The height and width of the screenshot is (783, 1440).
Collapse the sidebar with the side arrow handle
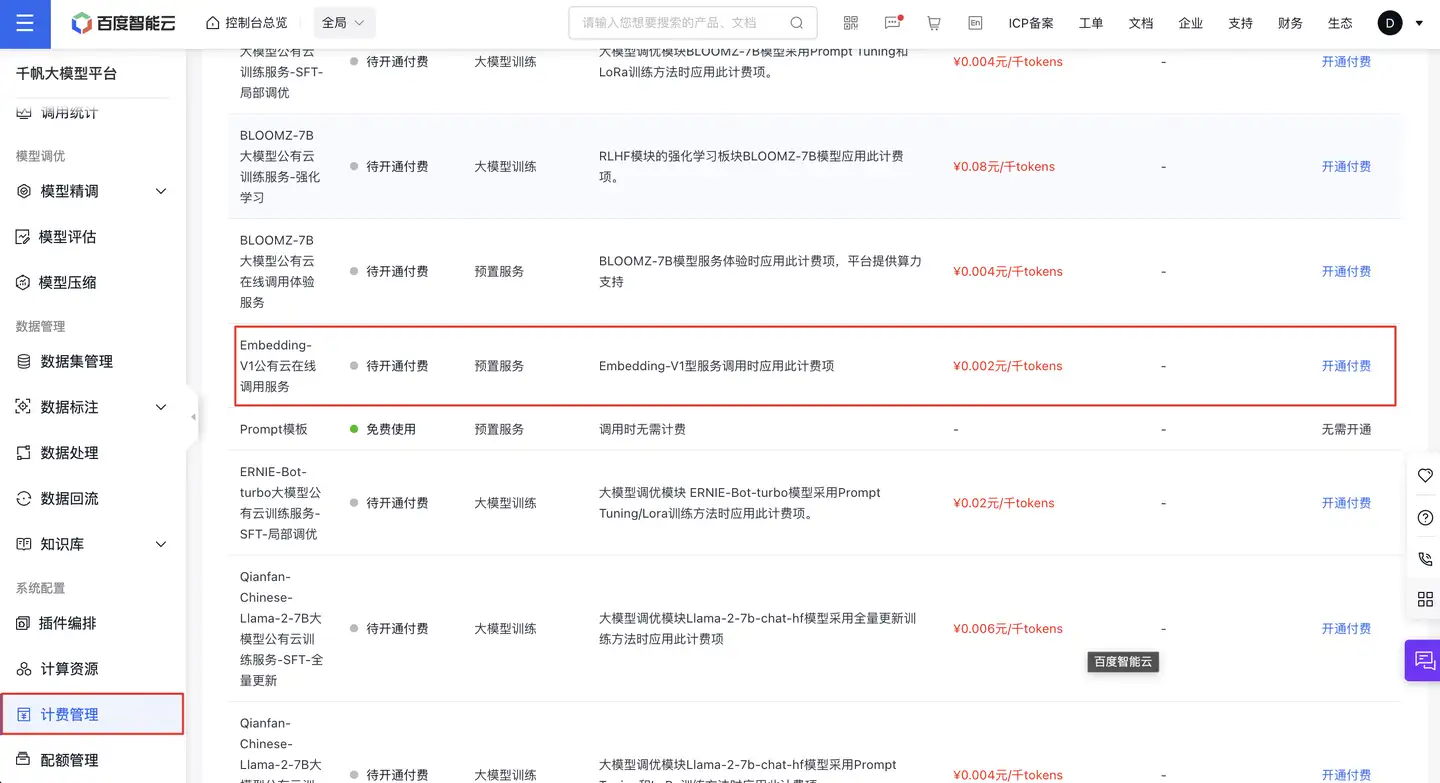click(193, 417)
